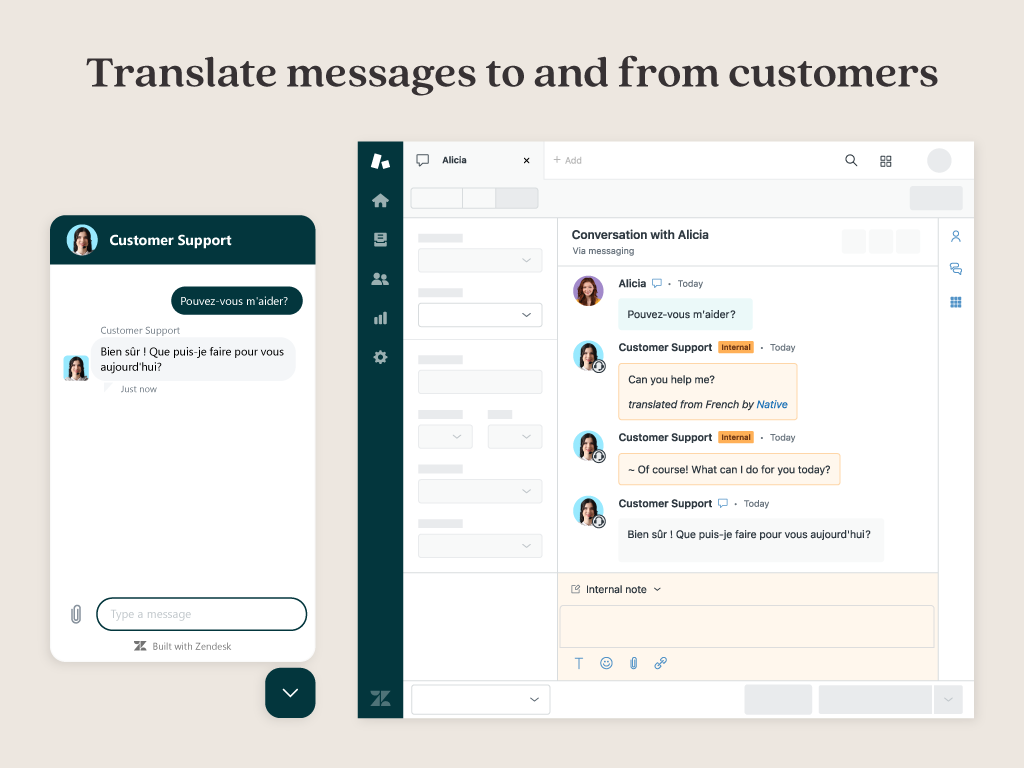Open Reporting bar chart icon
Screen dimensions: 1024x768
pos(380,318)
